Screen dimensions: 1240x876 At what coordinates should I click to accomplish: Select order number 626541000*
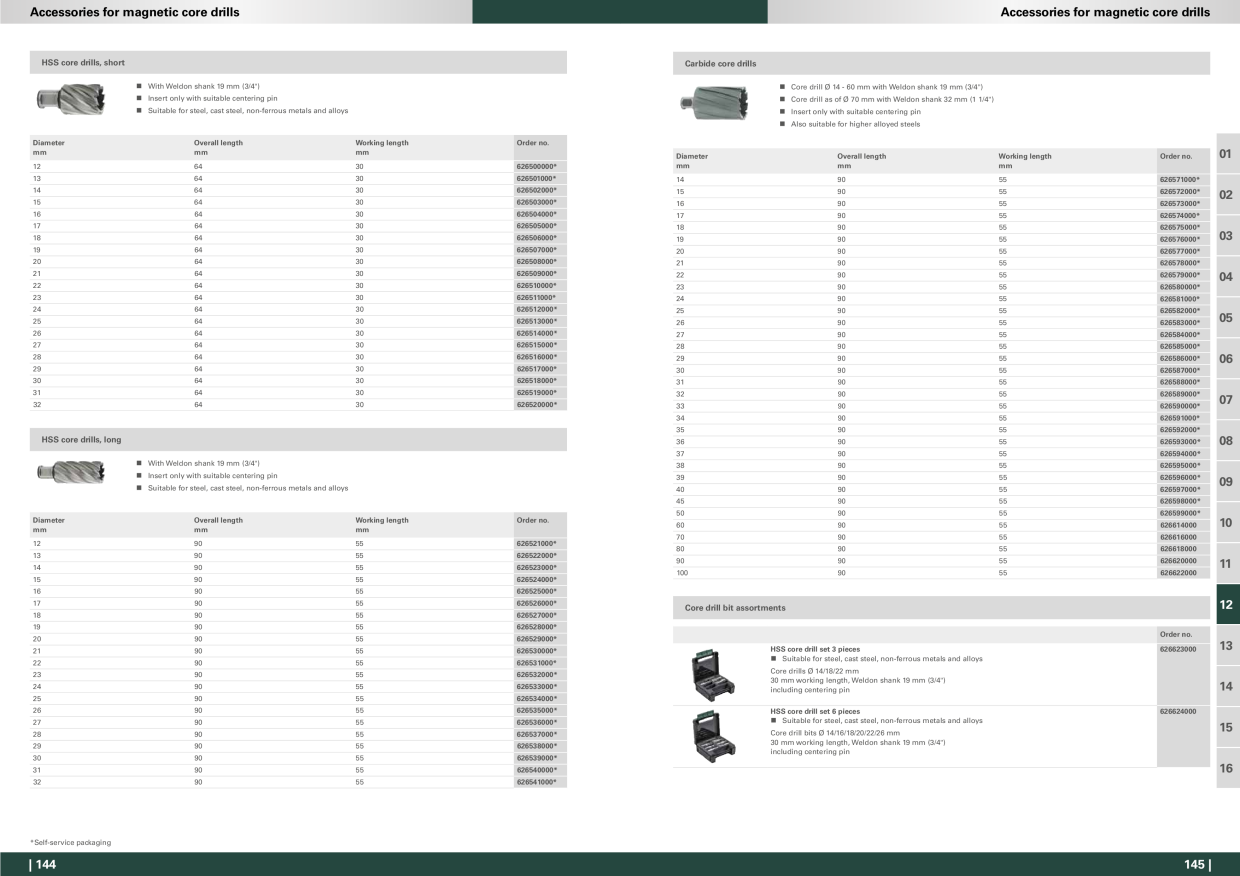pyautogui.click(x=536, y=782)
